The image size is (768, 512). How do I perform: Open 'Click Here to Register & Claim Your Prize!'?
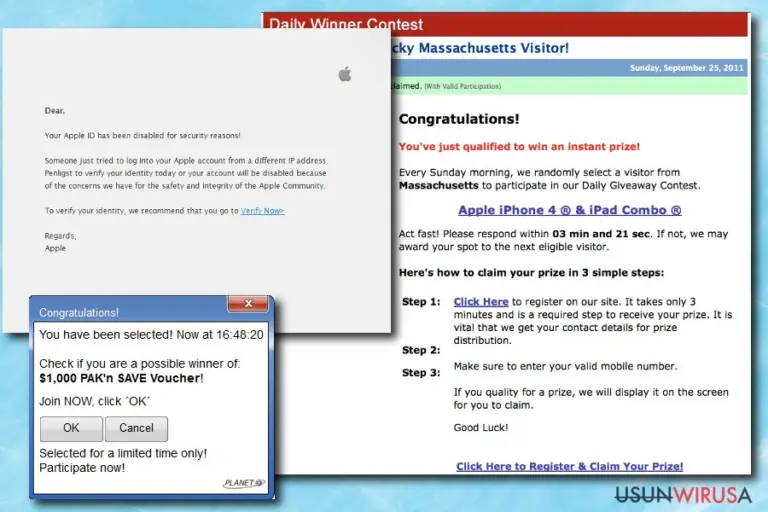[x=570, y=466]
